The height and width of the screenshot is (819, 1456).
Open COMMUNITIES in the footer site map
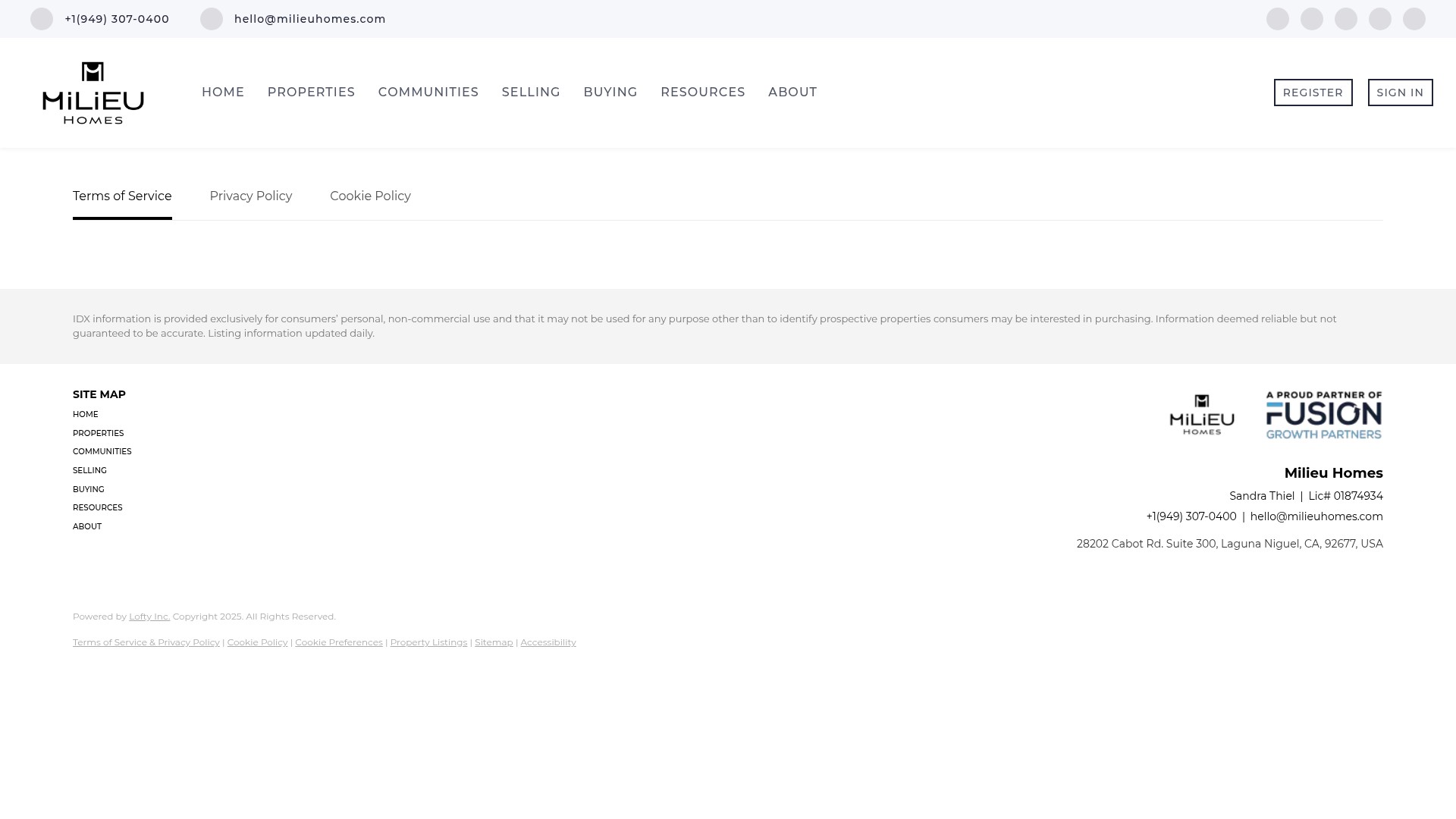click(102, 452)
